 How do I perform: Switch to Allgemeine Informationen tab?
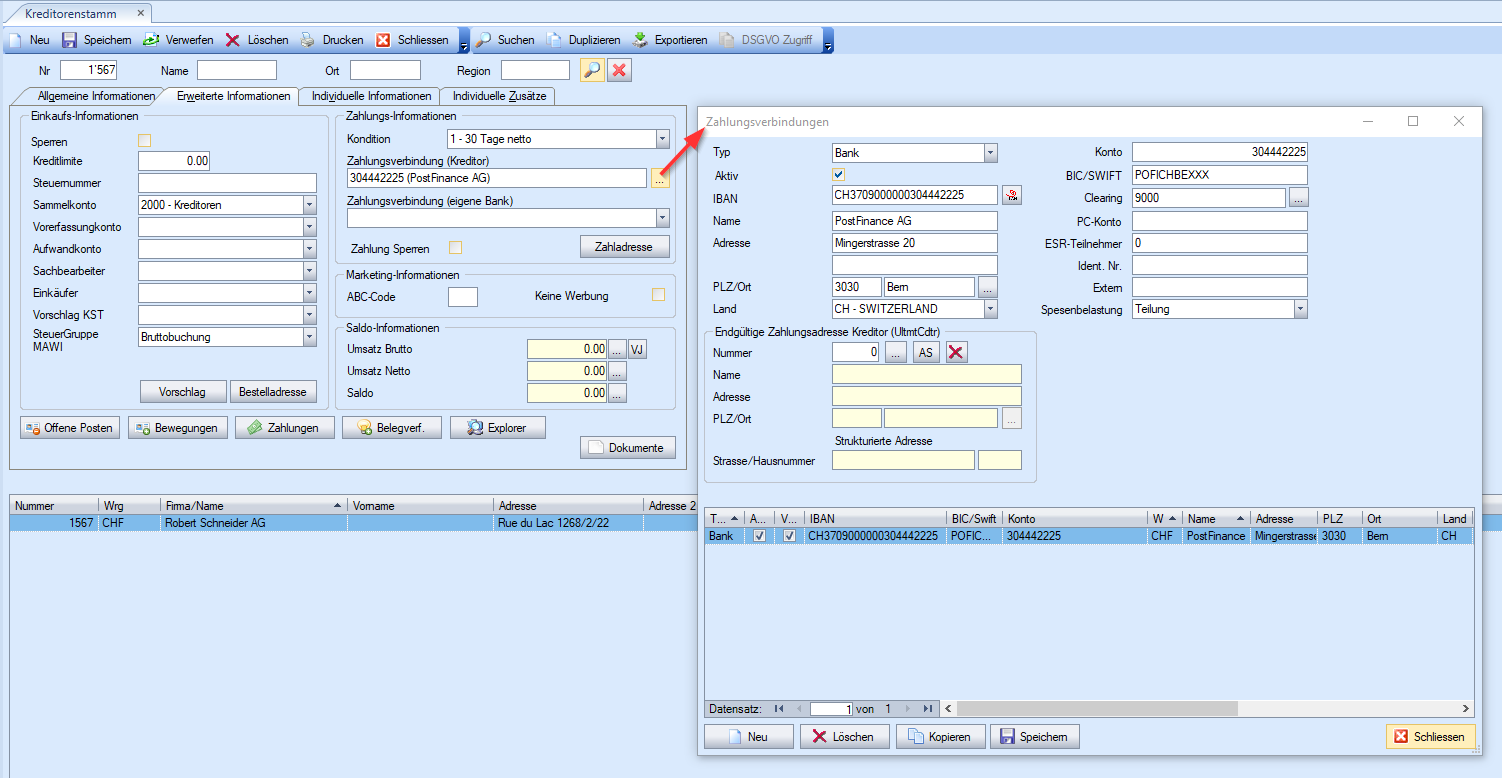(x=95, y=97)
